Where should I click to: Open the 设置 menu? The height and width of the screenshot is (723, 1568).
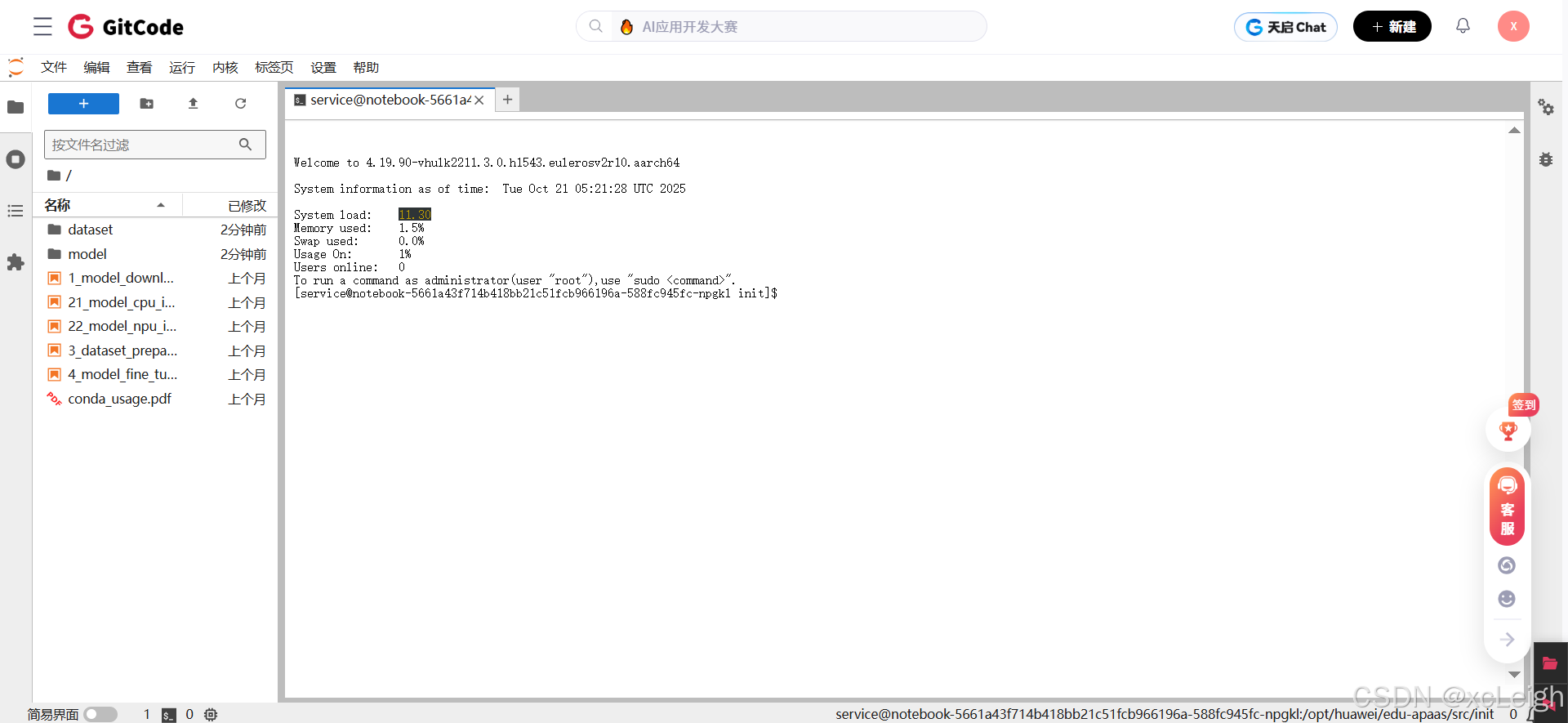(323, 67)
